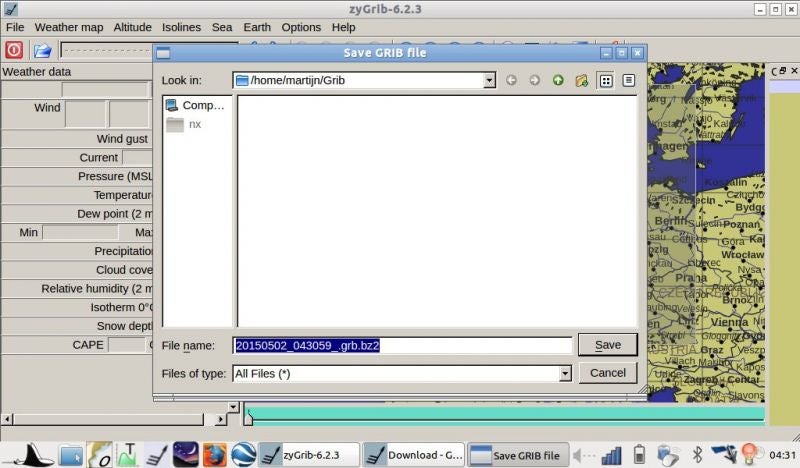Screen dimensions: 800x468
Task: Click the zyGrib application icon in title bar
Action: 11,9
